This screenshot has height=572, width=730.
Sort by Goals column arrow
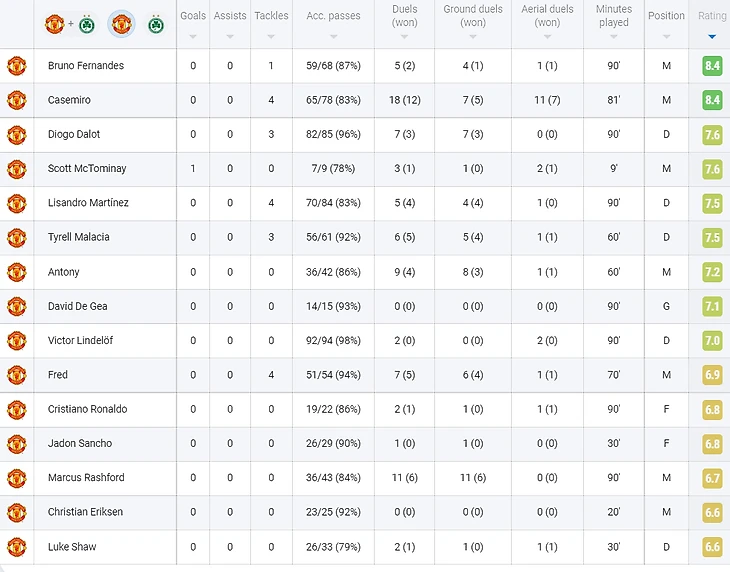pyautogui.click(x=193, y=37)
